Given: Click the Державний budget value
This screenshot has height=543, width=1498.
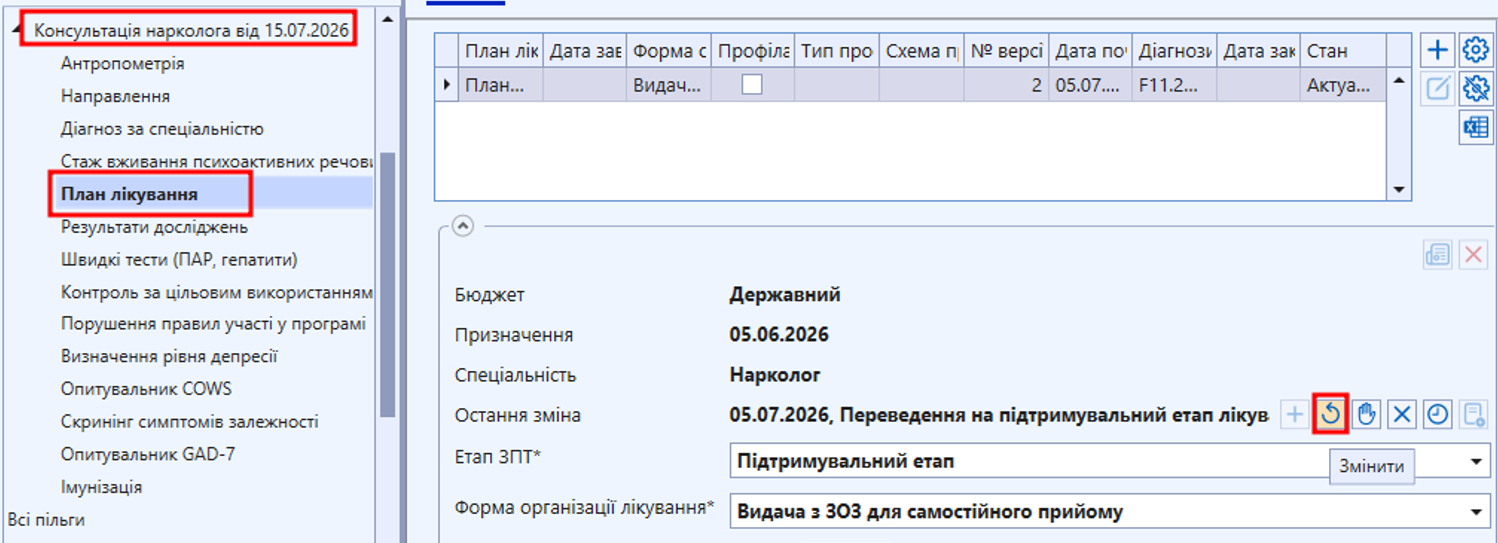Looking at the screenshot, I should (x=785, y=295).
